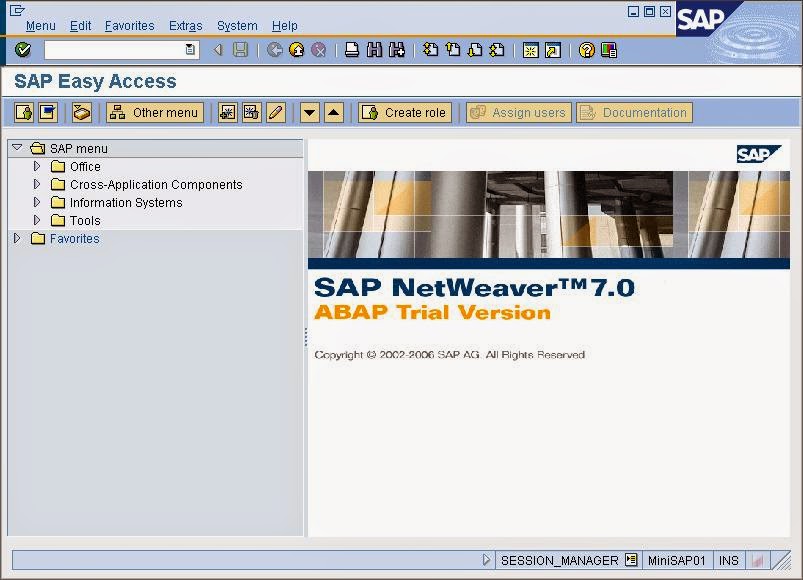Select the Favorites tree item label
Image resolution: width=803 pixels, height=580 pixels.
(74, 239)
